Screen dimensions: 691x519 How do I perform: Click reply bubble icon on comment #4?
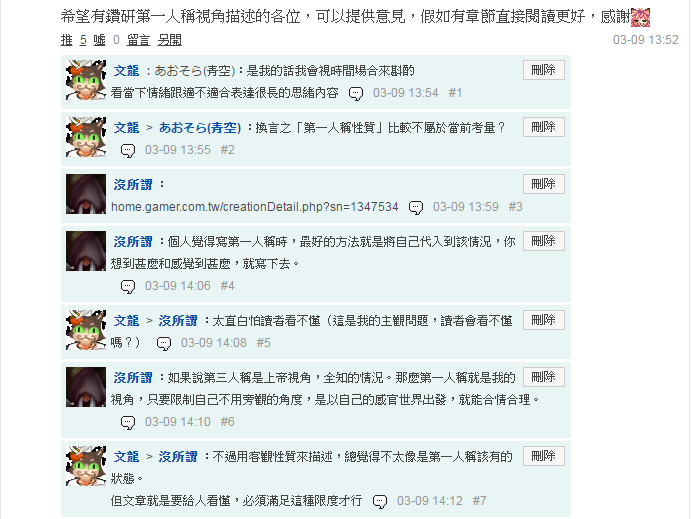tap(128, 287)
